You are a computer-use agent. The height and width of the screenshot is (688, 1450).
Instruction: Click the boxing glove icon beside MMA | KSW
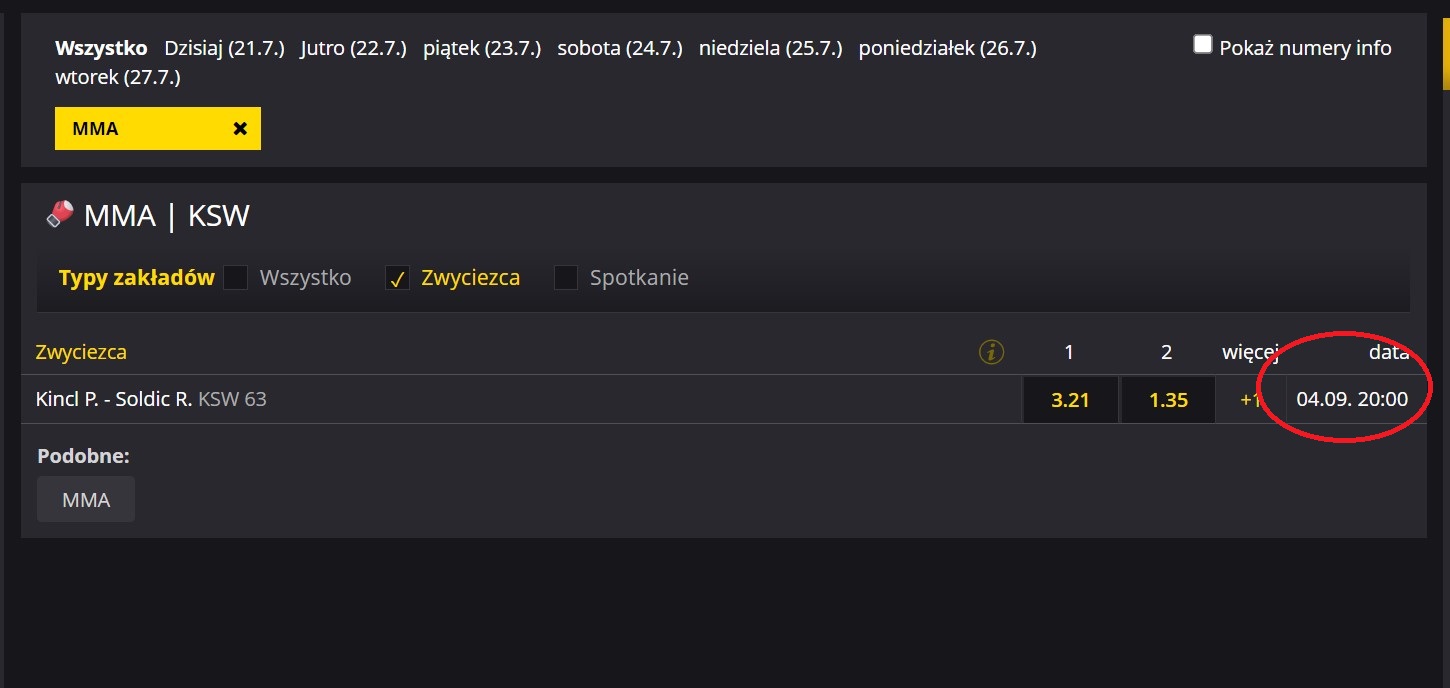pos(60,214)
